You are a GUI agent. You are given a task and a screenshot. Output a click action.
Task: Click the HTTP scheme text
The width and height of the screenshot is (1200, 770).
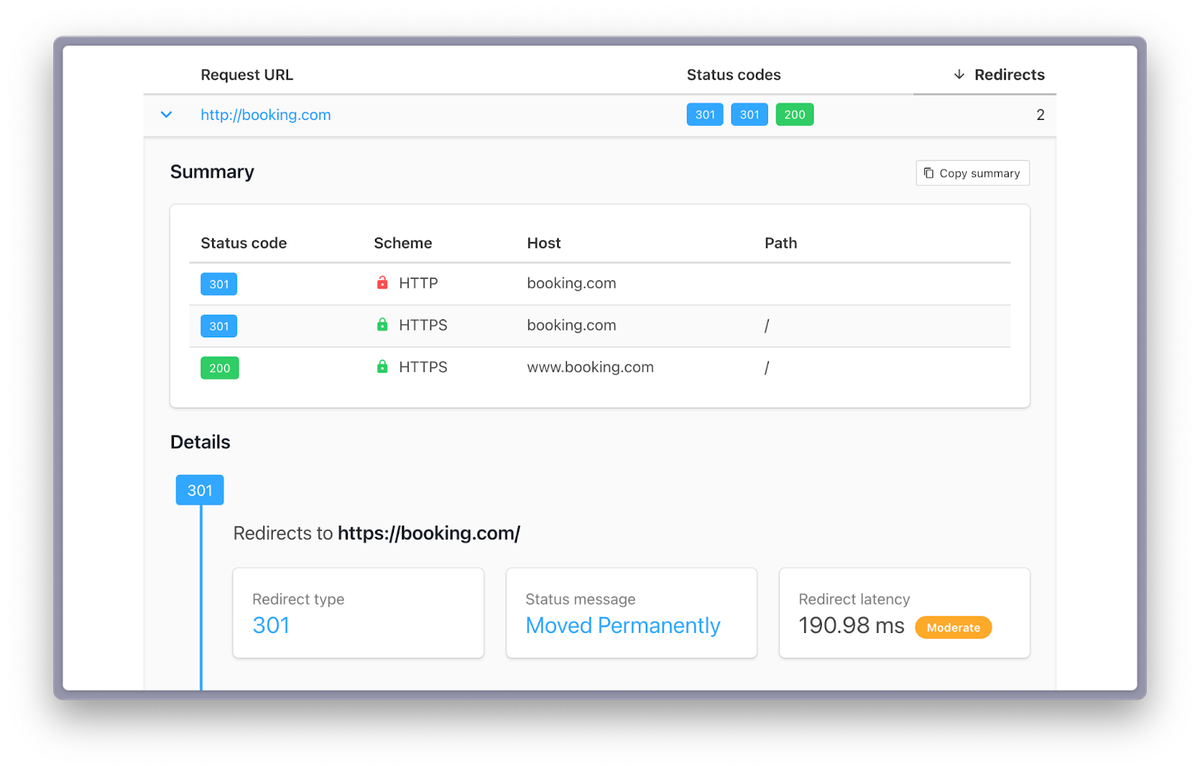coord(418,284)
